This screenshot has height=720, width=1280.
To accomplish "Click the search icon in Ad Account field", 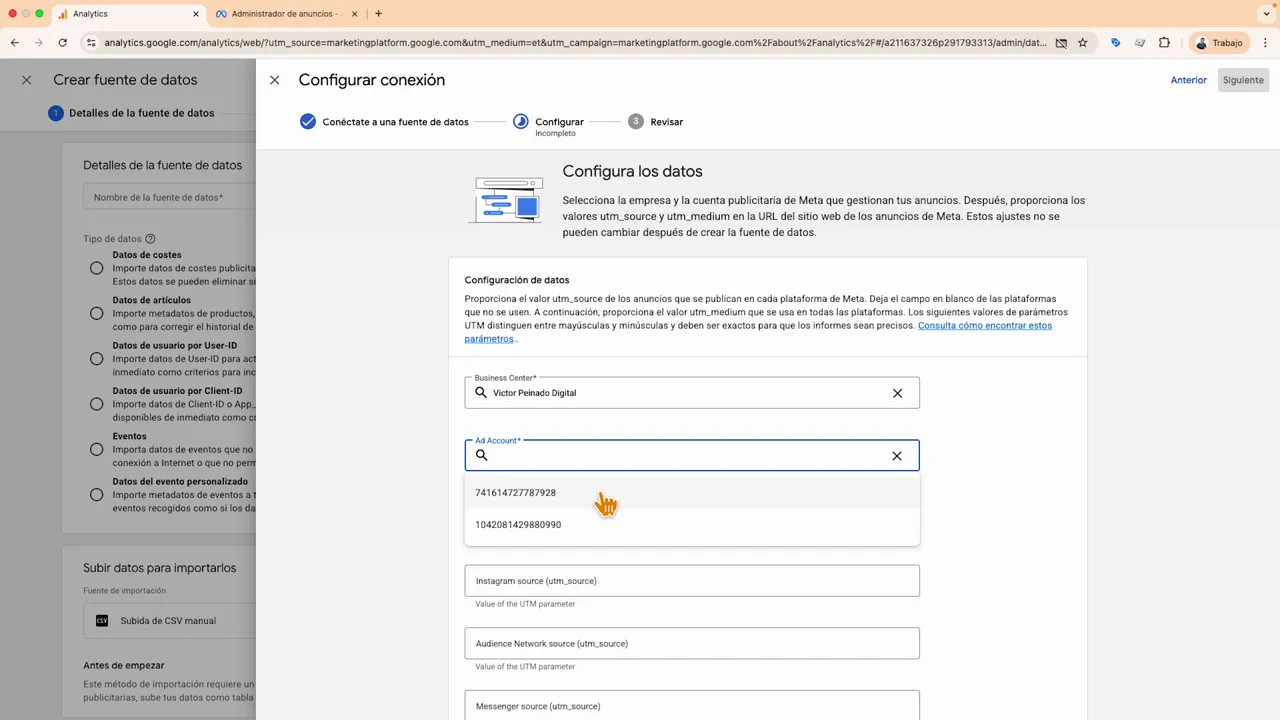I will click(481, 455).
